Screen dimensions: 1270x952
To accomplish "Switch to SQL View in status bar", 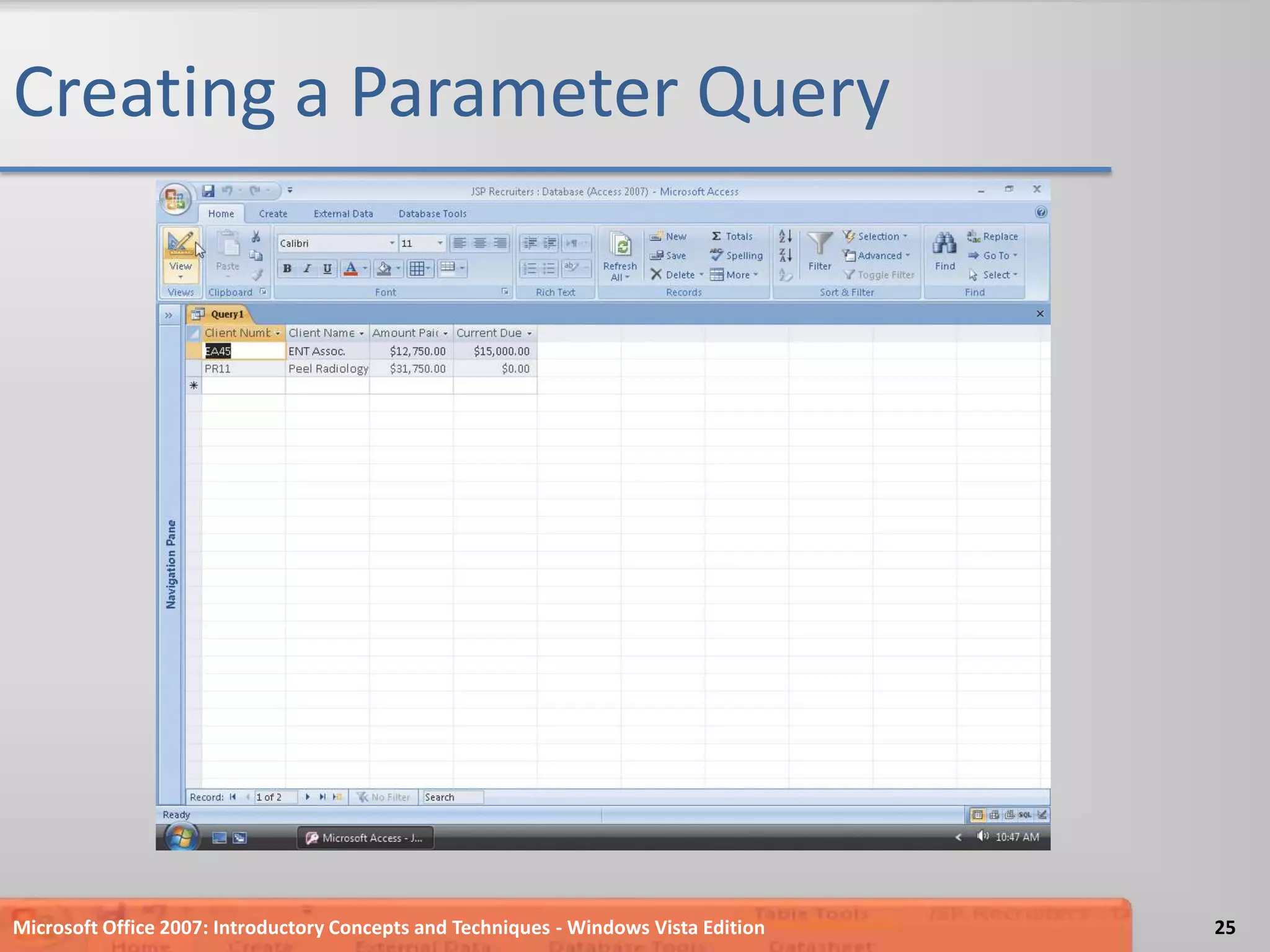I will (1025, 815).
